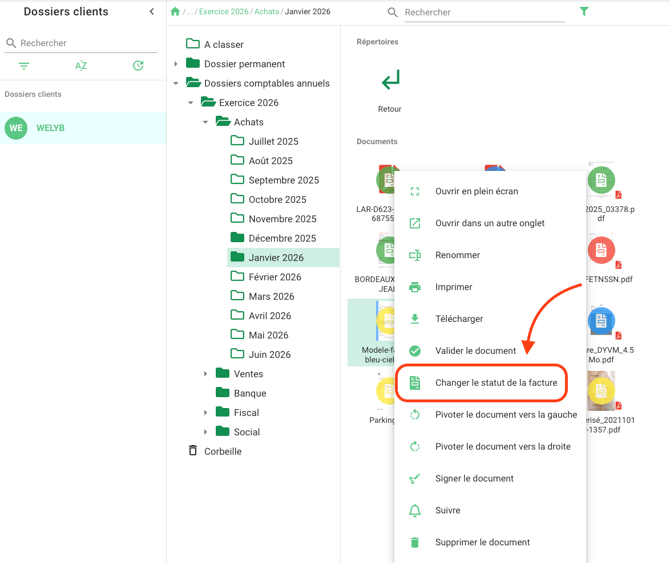Expand the Ventes folder

tap(206, 374)
